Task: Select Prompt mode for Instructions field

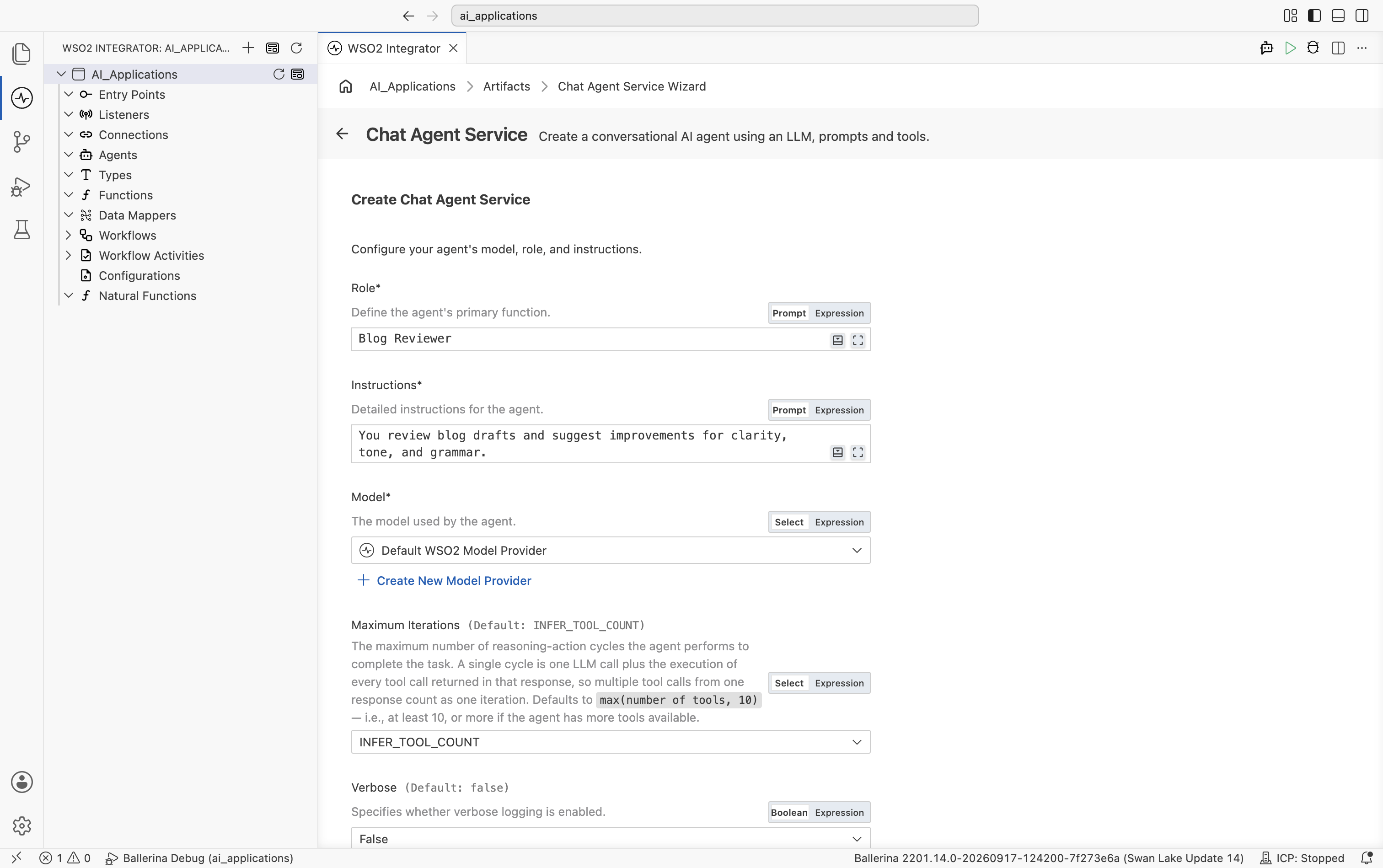Action: point(789,410)
